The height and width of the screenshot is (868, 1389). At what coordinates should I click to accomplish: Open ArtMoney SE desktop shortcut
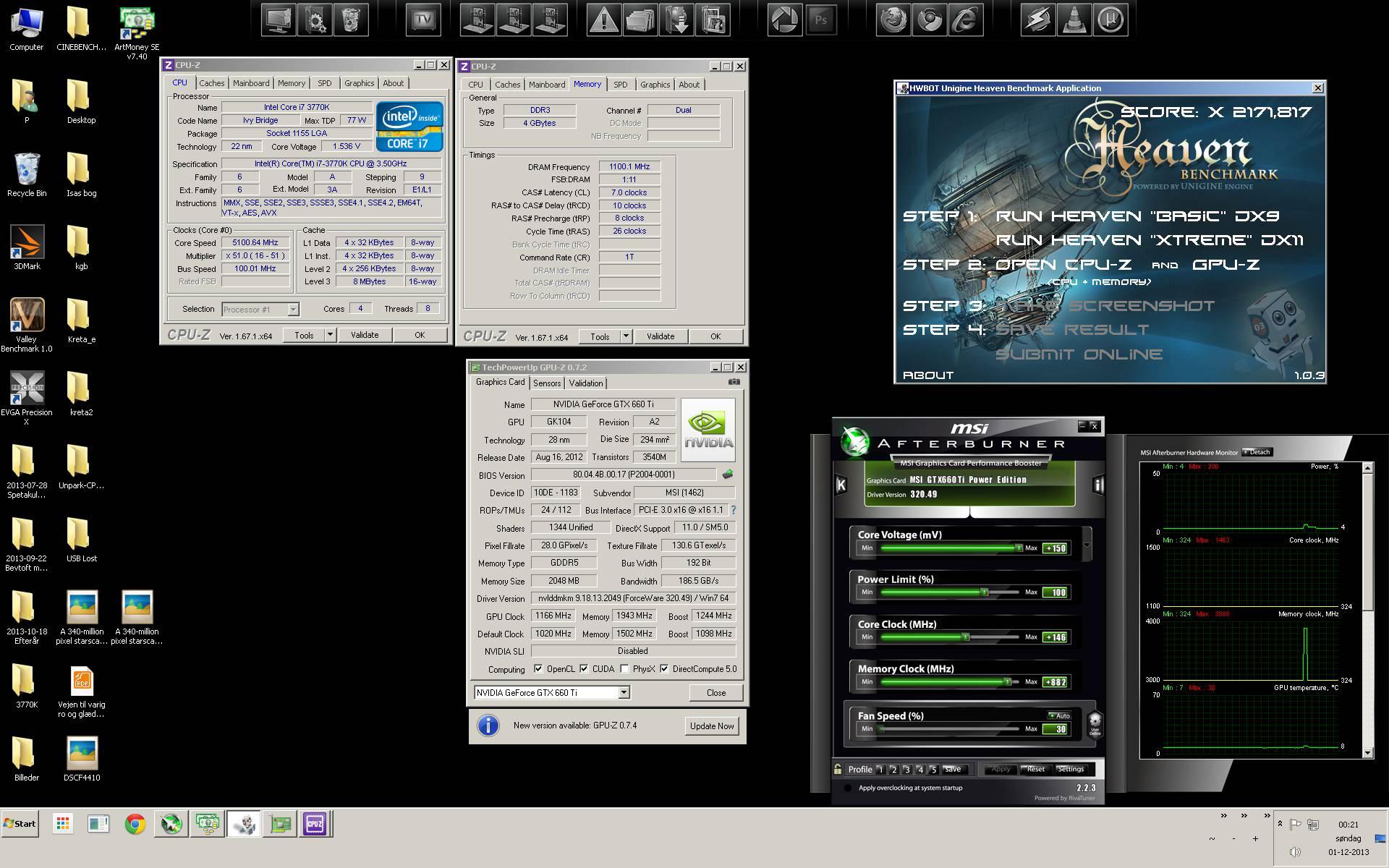pyautogui.click(x=137, y=33)
